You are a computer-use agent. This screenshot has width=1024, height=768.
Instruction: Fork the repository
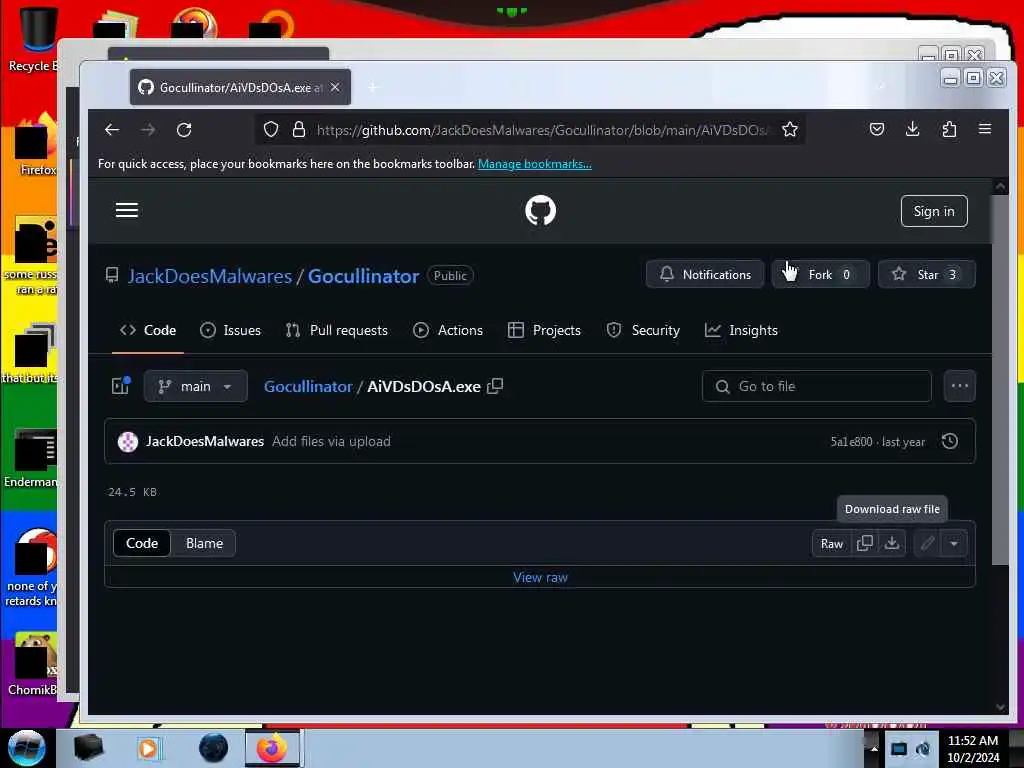point(821,274)
